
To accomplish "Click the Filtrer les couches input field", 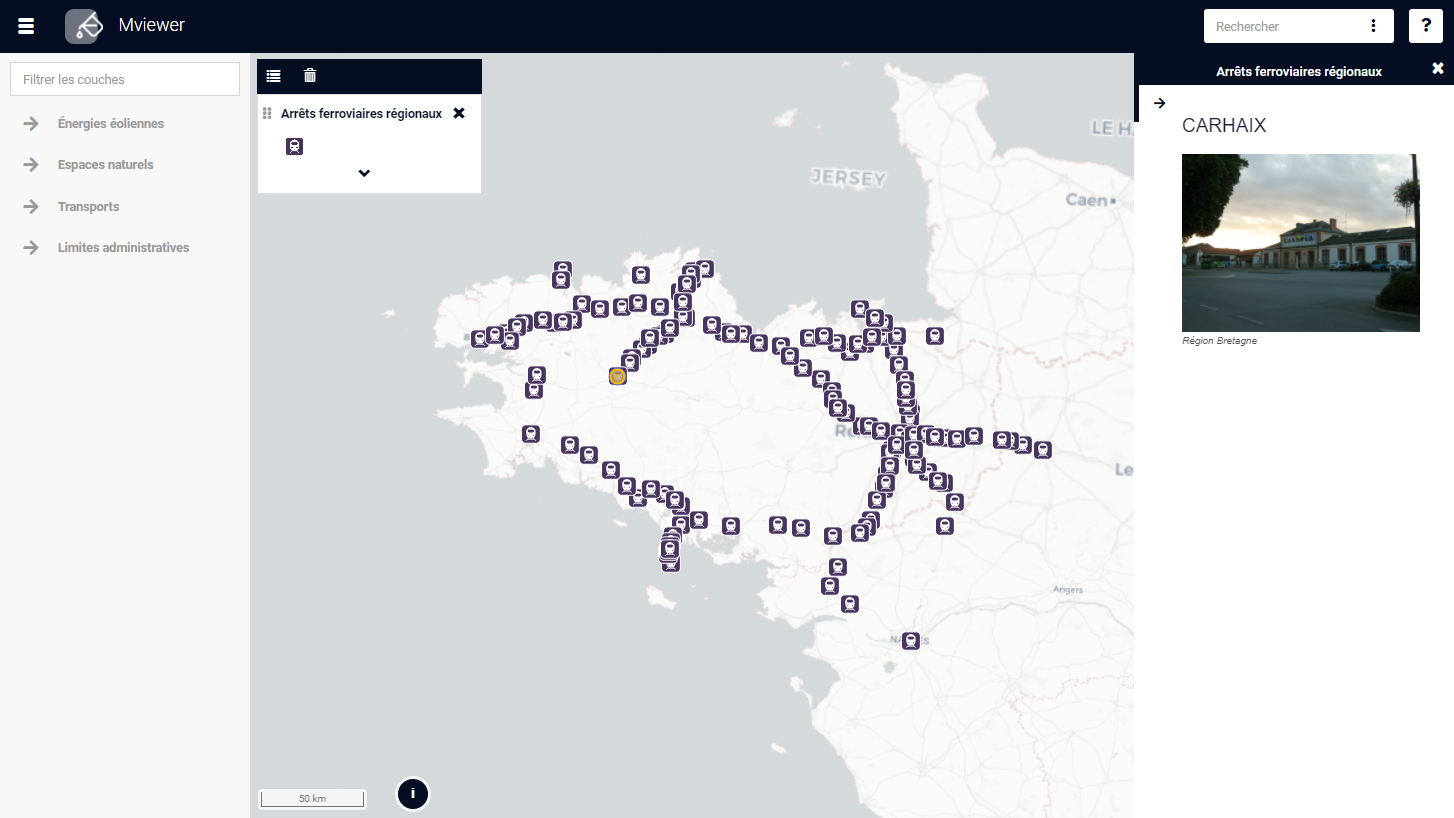I will 125,79.
